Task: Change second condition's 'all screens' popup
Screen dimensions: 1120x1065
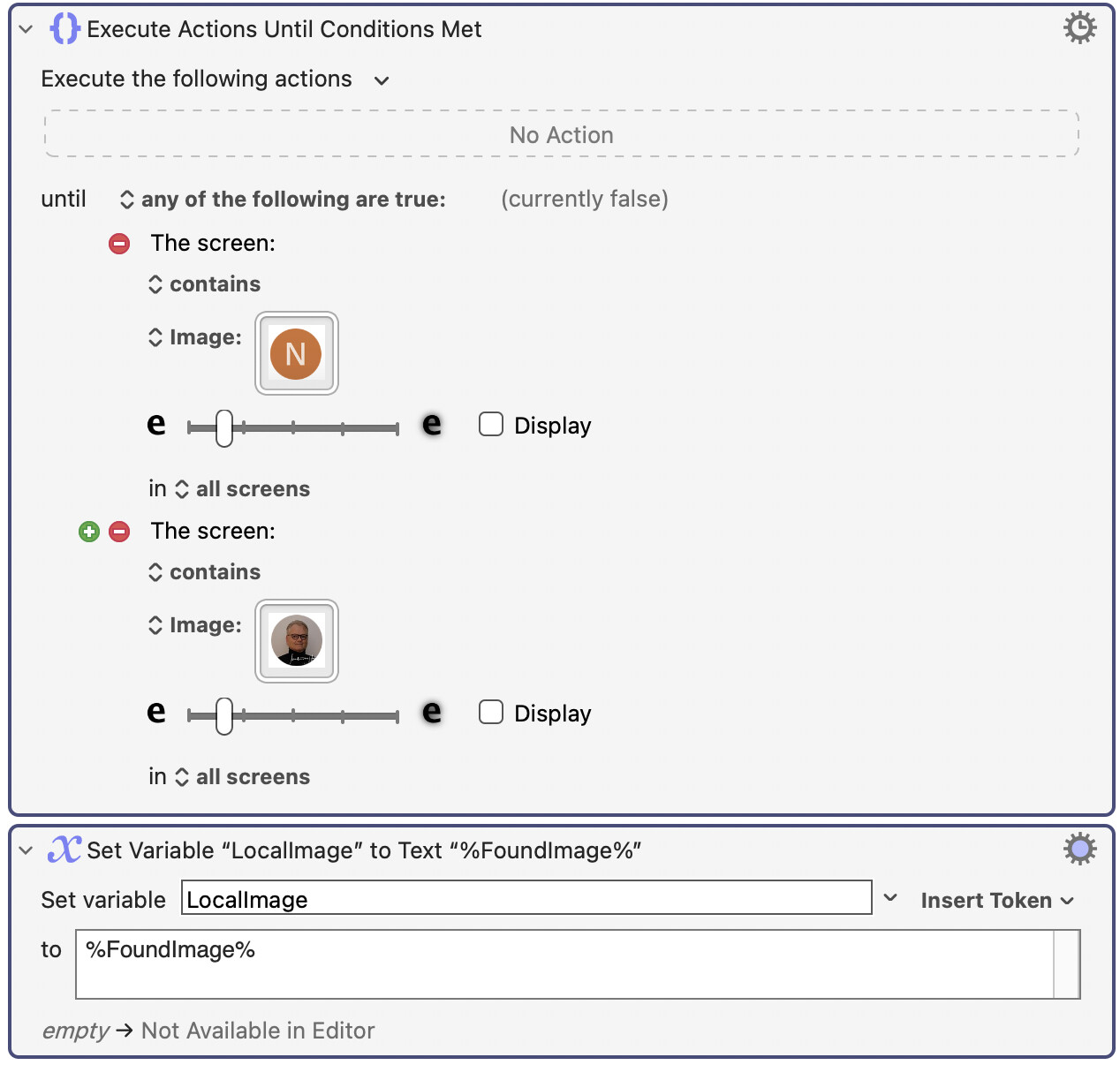Action: pyautogui.click(x=243, y=777)
